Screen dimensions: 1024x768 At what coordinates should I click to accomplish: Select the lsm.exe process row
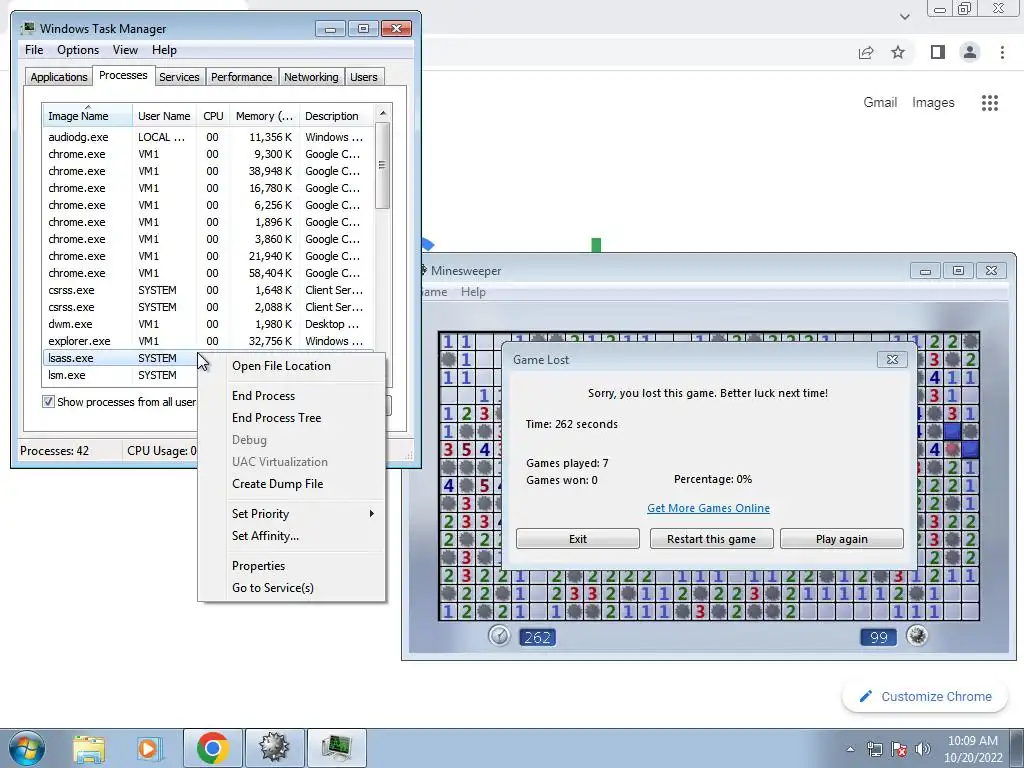(120, 375)
